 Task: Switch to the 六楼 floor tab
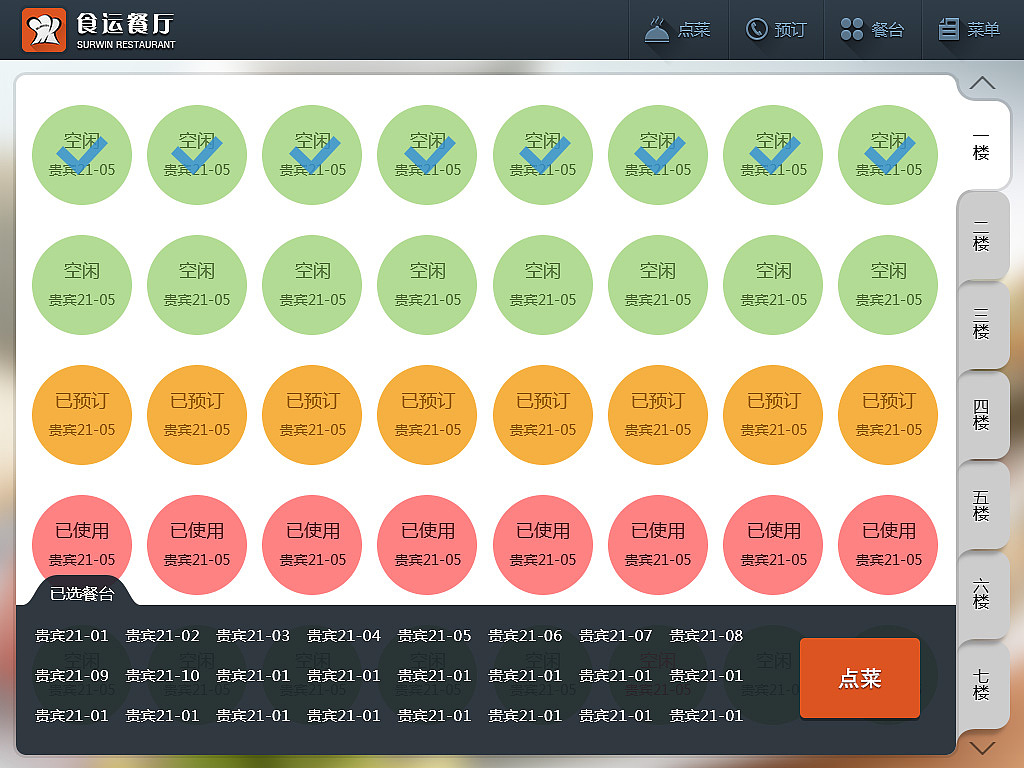click(x=982, y=594)
